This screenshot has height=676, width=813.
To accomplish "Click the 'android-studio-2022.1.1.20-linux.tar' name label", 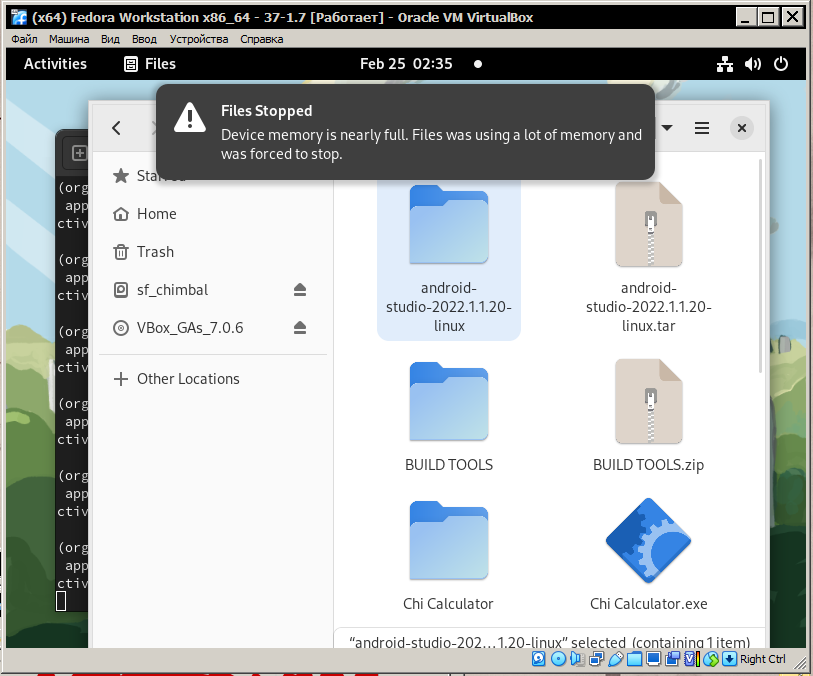I will pyautogui.click(x=649, y=307).
